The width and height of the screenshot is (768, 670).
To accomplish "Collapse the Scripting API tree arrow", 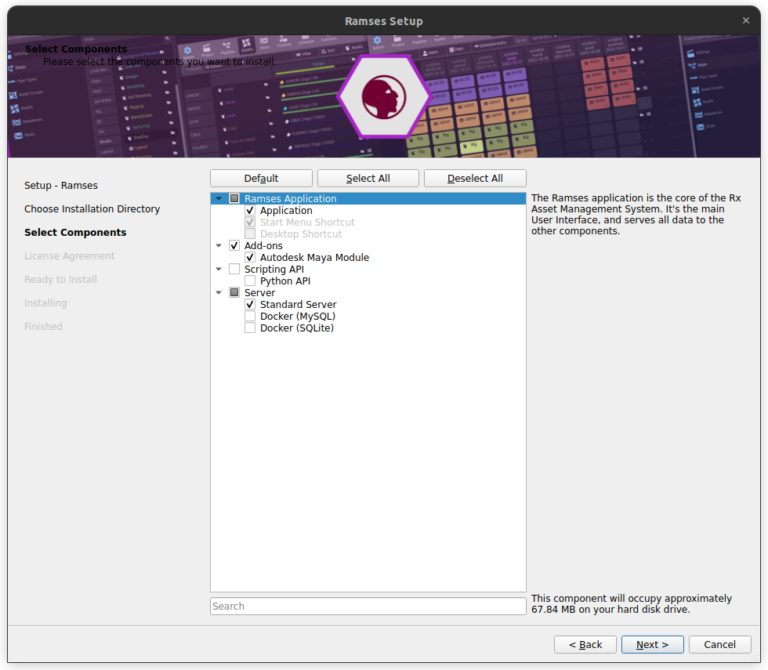I will pos(219,270).
